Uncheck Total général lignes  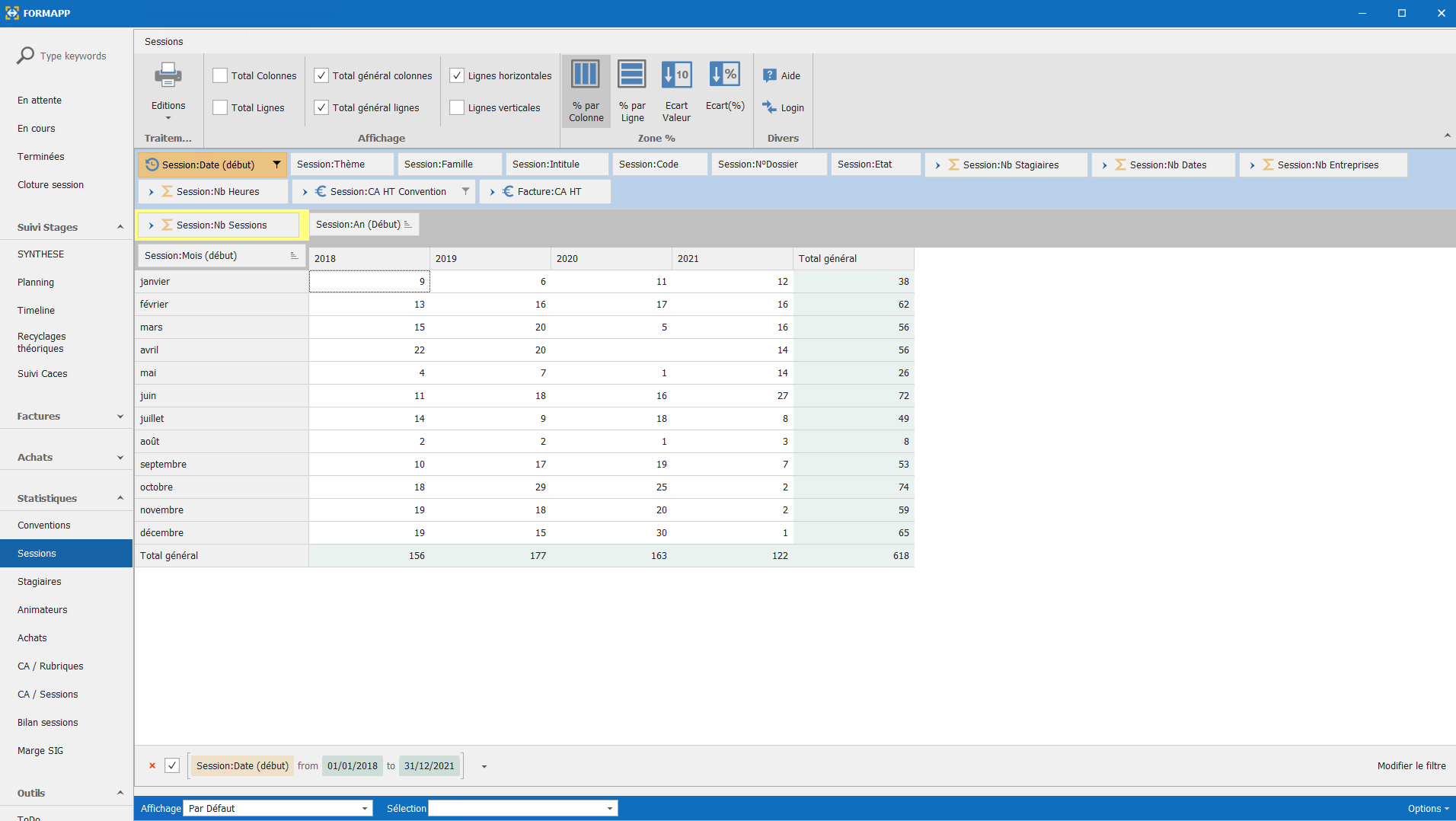click(321, 107)
